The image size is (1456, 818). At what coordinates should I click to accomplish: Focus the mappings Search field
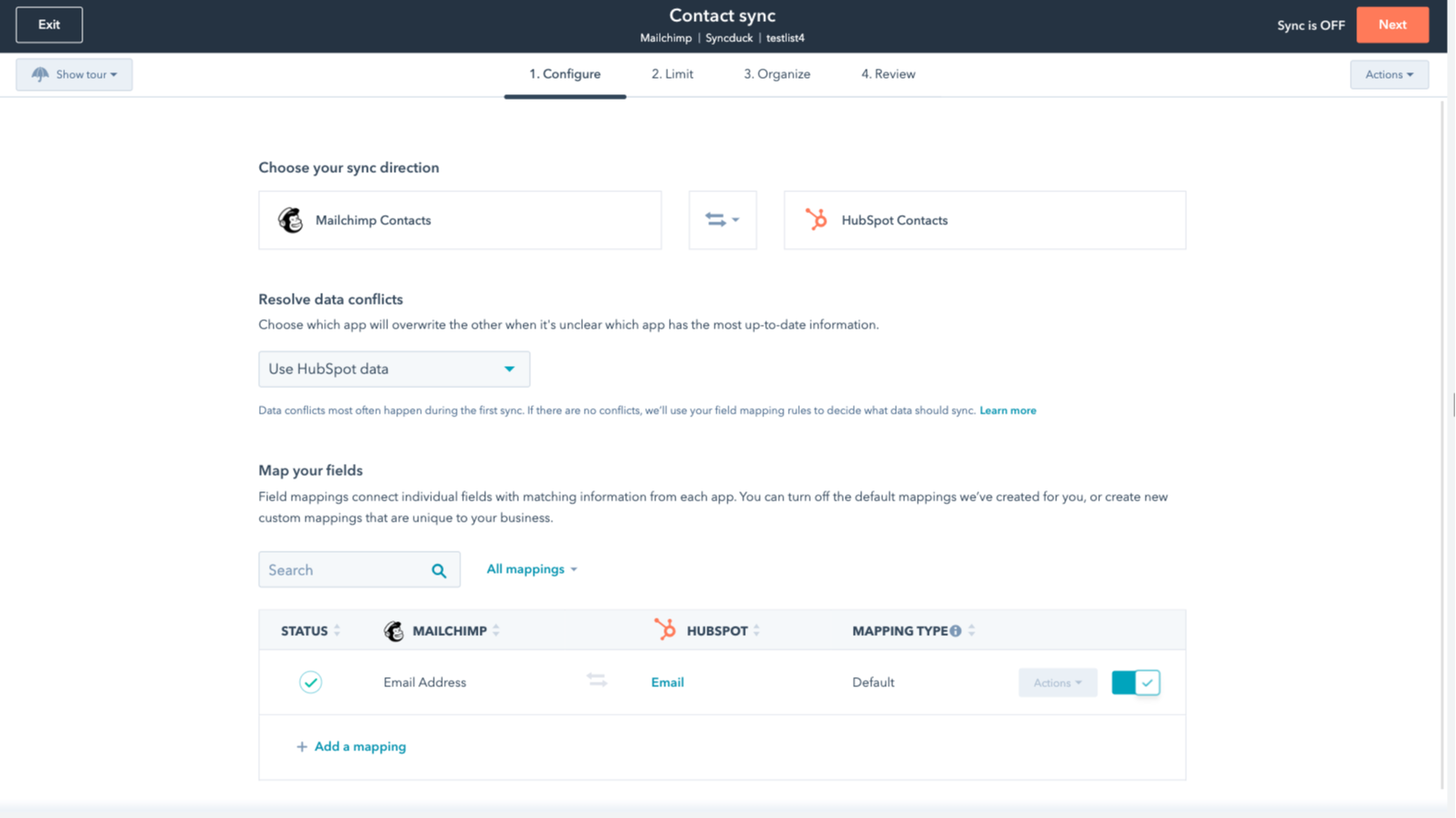(360, 570)
